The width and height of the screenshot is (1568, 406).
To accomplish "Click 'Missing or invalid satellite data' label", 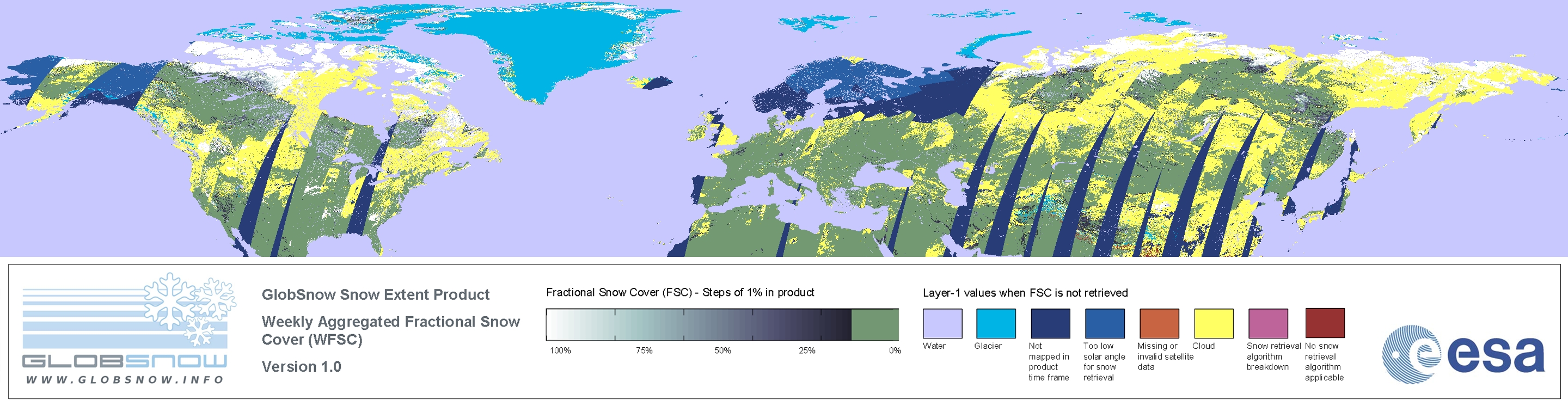I will tap(1166, 356).
